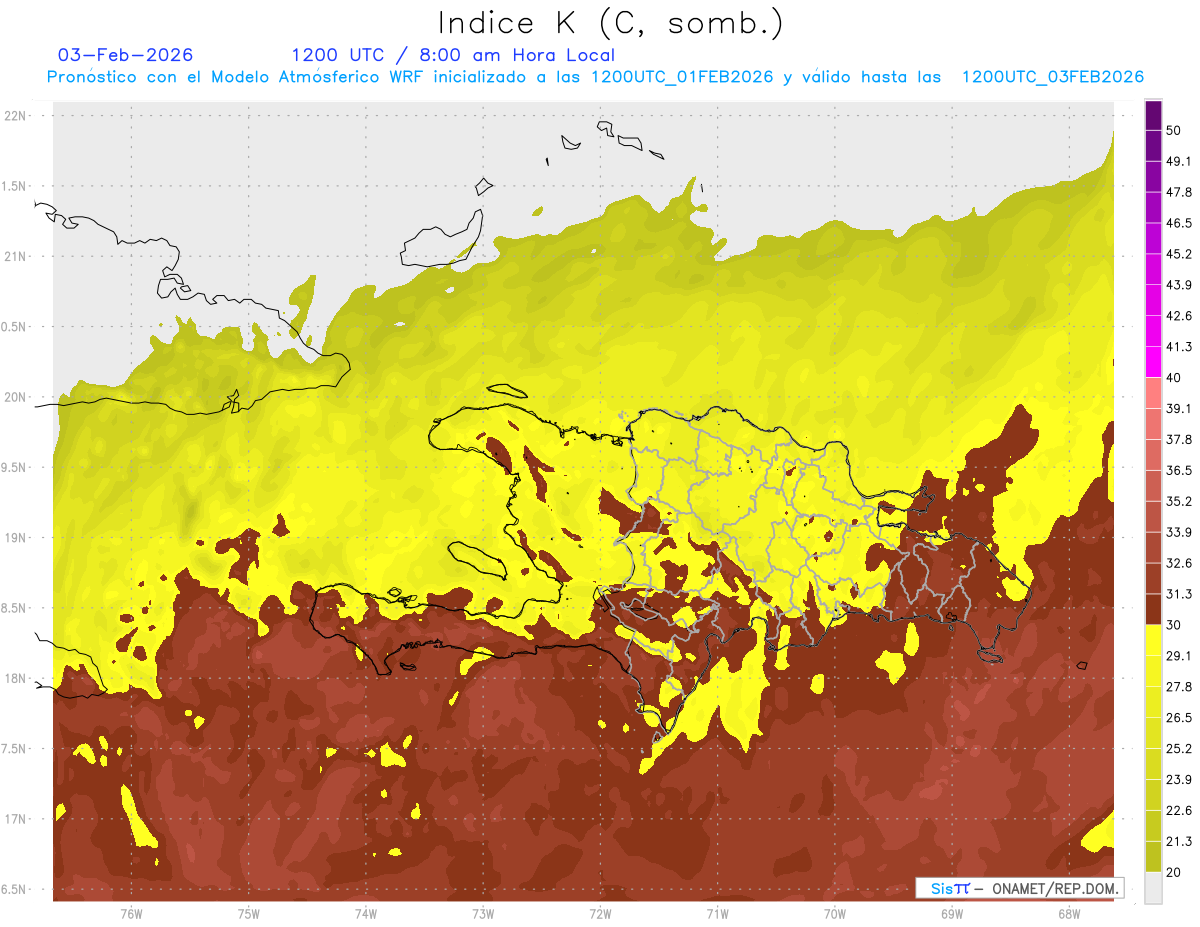Viewport: 1200px width, 927px height.
Task: Click latitude label '17N'
Action: click(16, 820)
